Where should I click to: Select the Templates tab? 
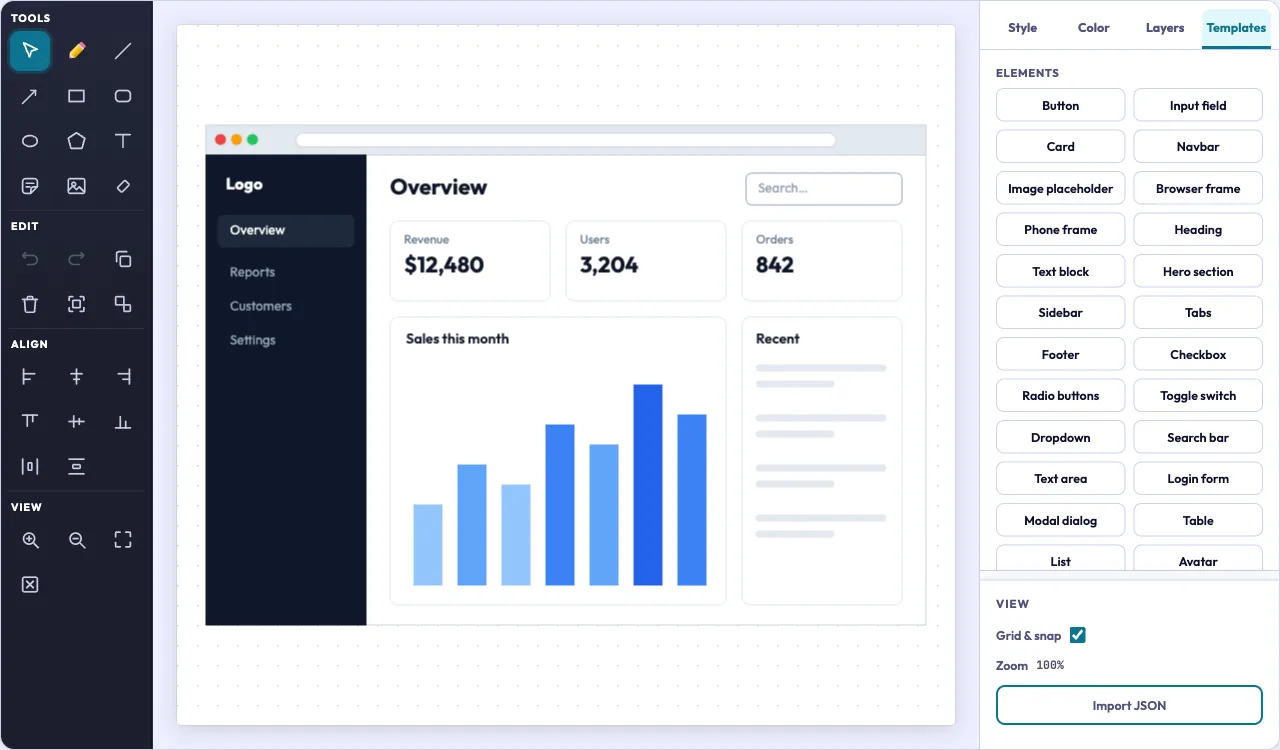point(1236,28)
